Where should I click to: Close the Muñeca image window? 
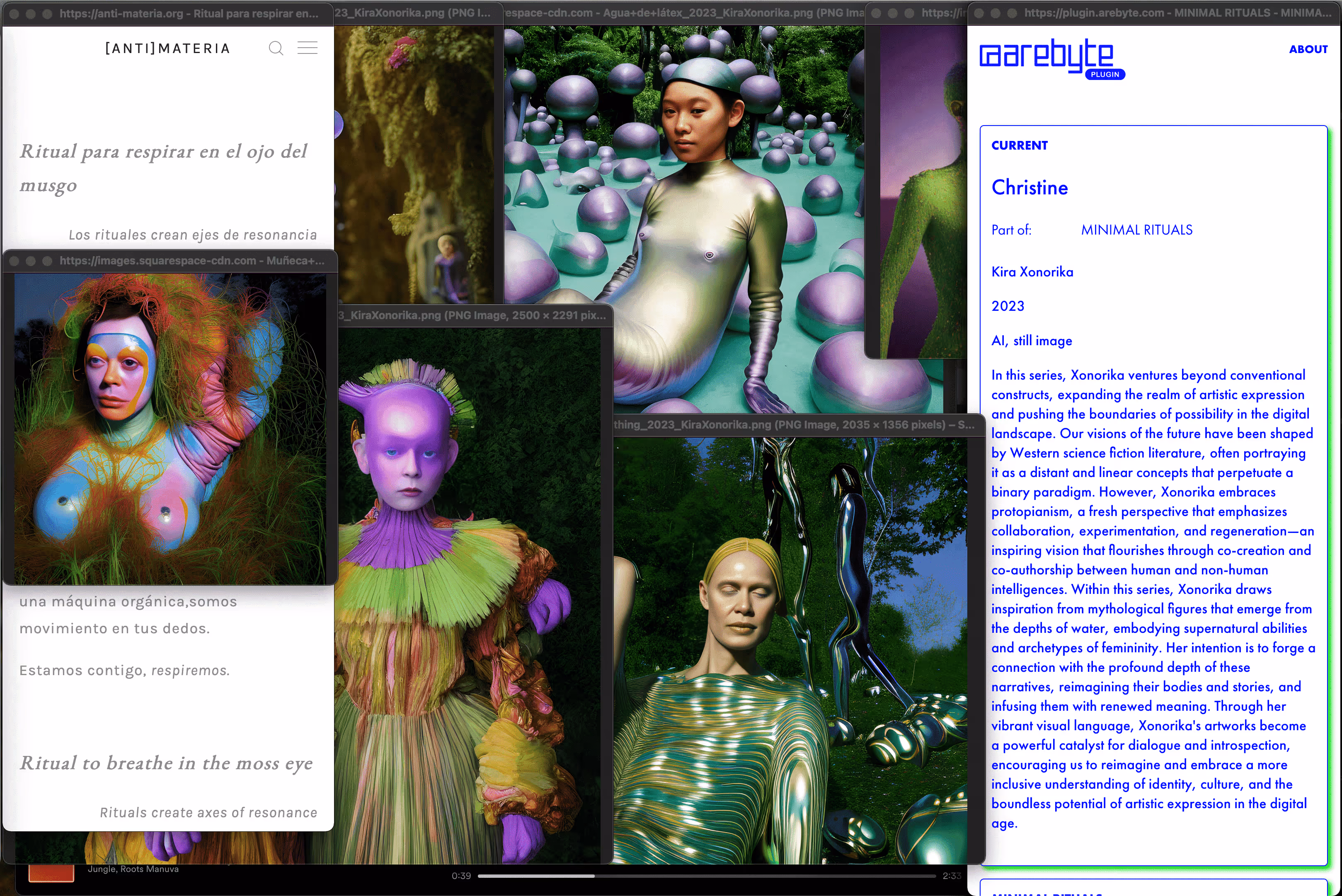(x=15, y=261)
